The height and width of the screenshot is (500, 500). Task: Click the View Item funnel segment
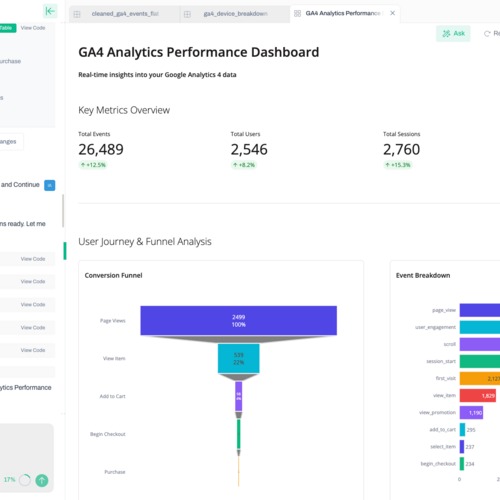tap(239, 358)
